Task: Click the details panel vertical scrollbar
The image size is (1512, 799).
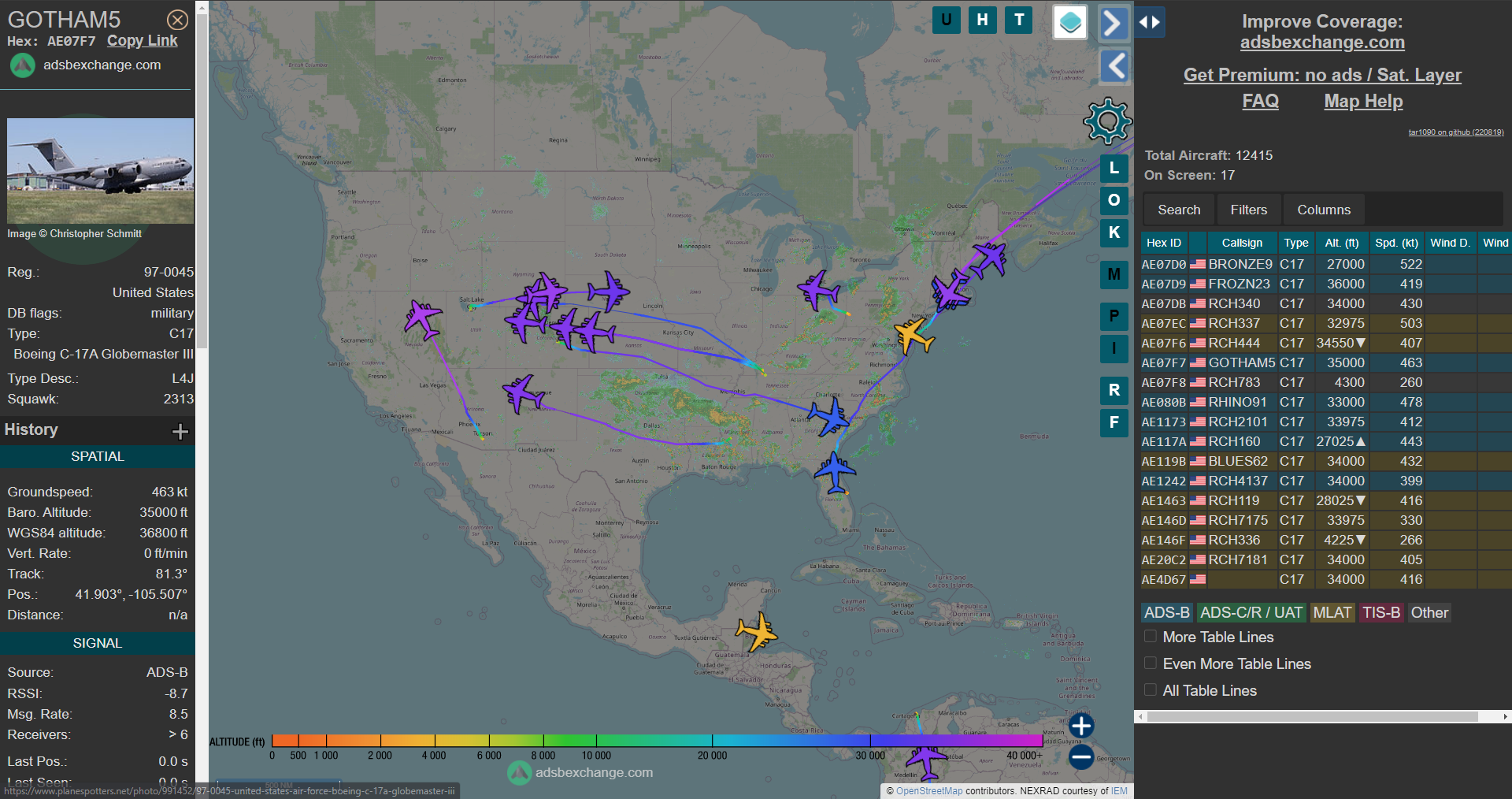Action: [x=202, y=181]
